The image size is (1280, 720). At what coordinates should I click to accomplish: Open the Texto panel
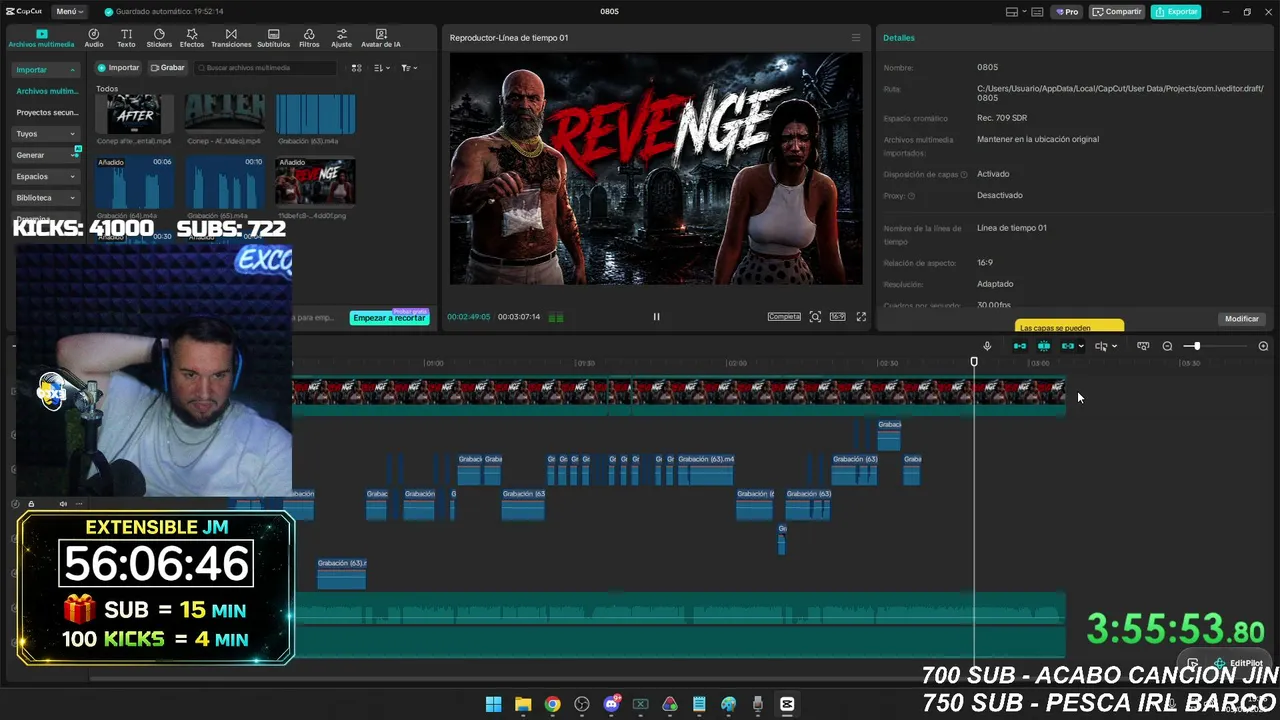tap(126, 38)
